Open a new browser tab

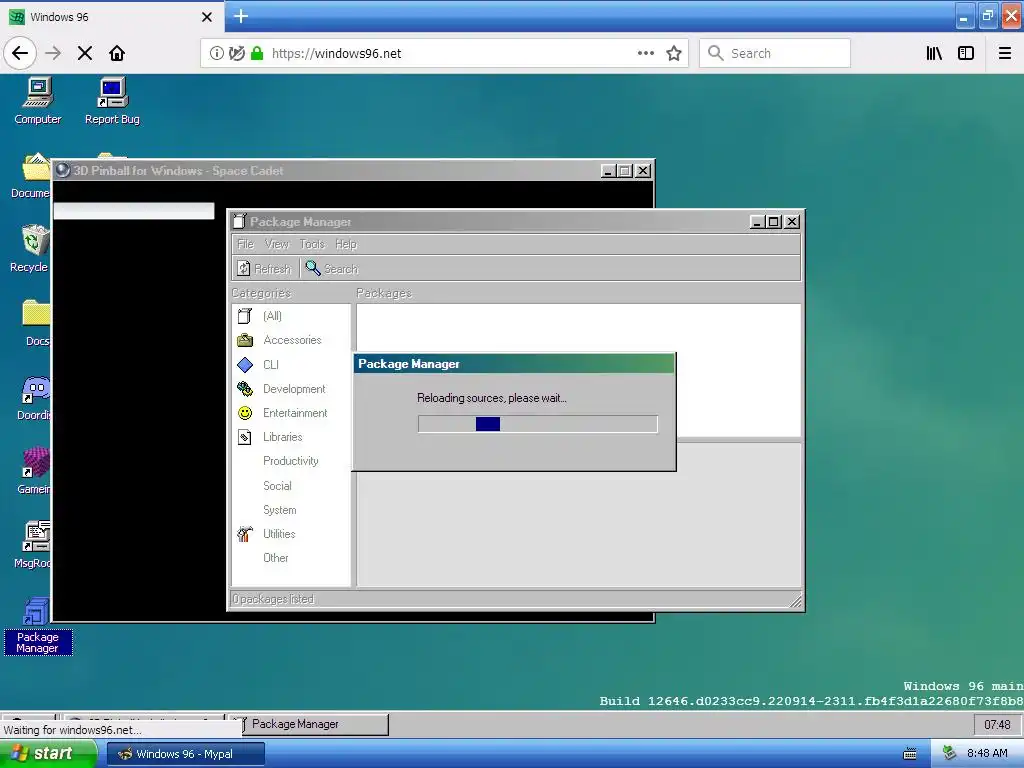(241, 16)
